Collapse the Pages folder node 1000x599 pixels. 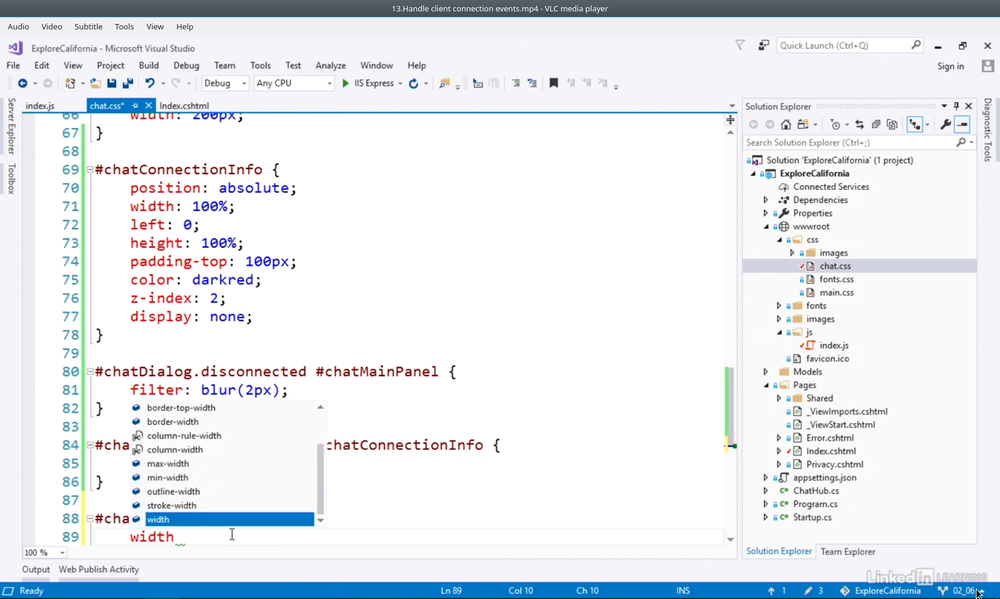coord(766,385)
